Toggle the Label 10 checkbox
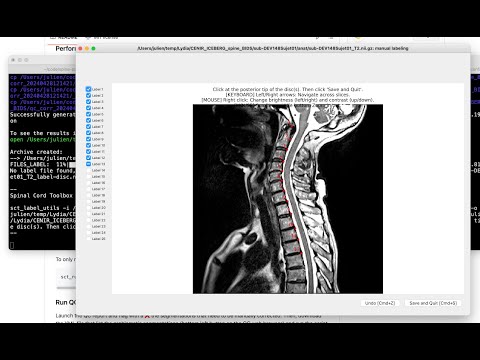The image size is (480, 360). [x=88, y=145]
